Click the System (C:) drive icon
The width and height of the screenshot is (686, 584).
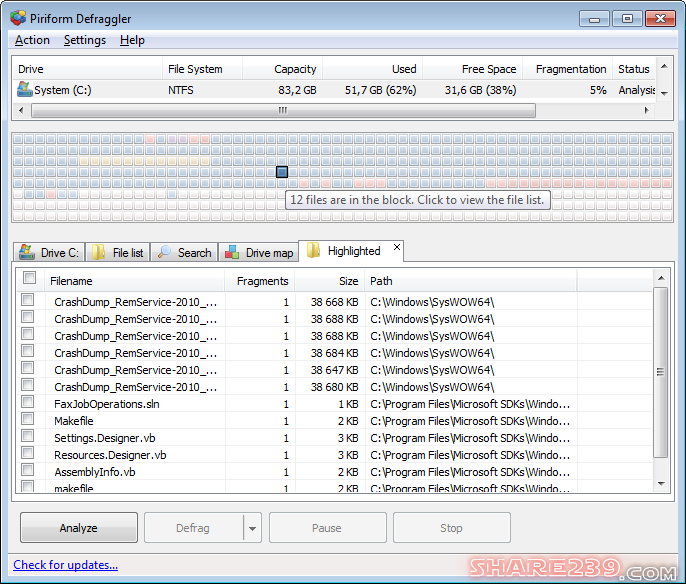[24, 89]
